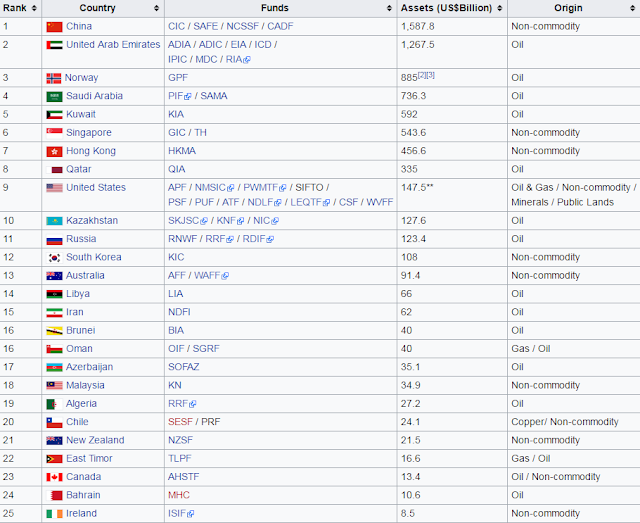Click the Saudi Arabia flag
640x523 pixels.
(x=54, y=96)
